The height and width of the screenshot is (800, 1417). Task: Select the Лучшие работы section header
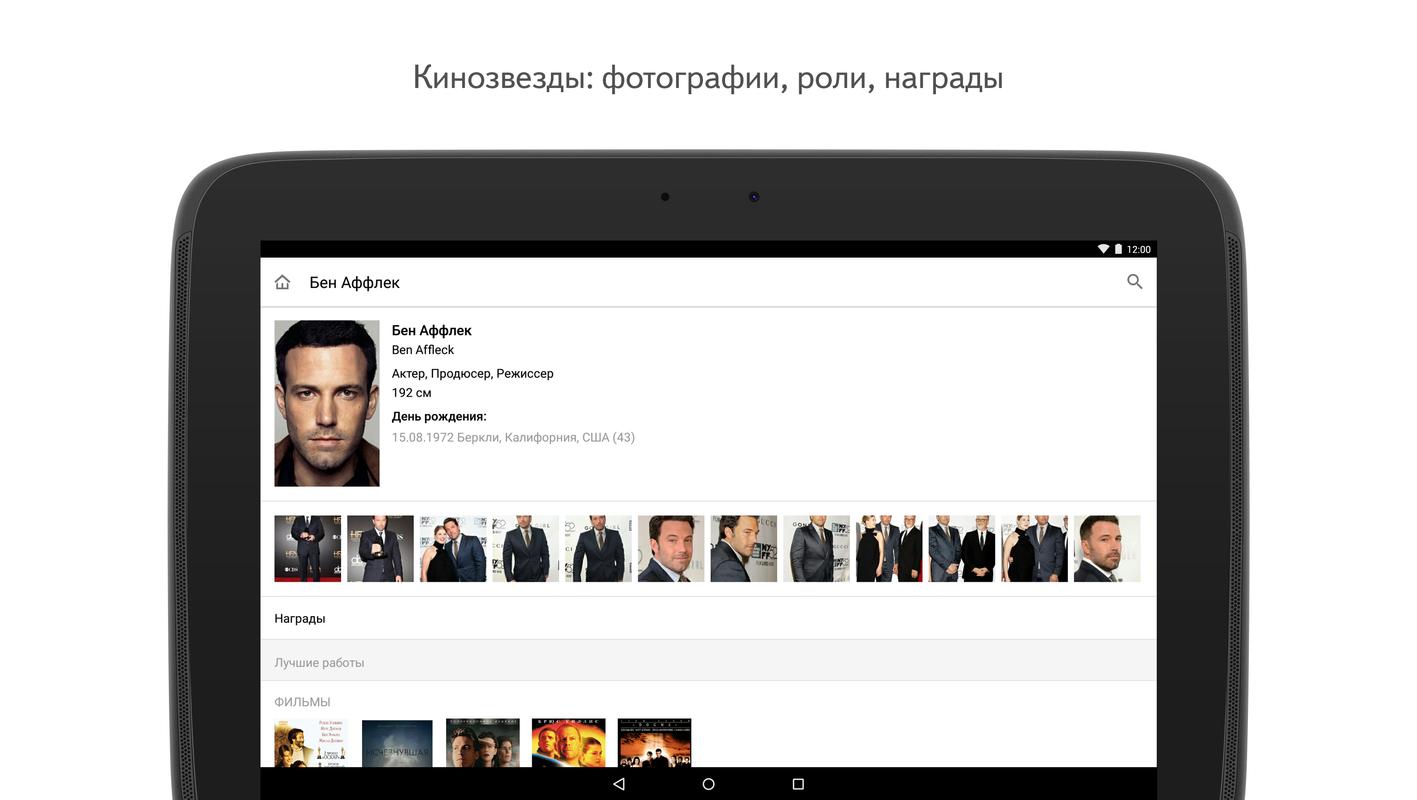coord(708,662)
